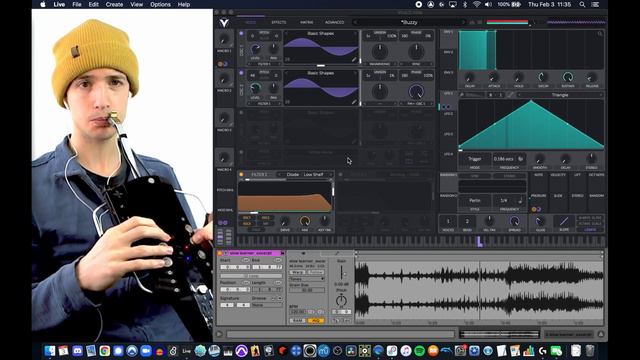Click the envelope Attack knob

pos(494,77)
